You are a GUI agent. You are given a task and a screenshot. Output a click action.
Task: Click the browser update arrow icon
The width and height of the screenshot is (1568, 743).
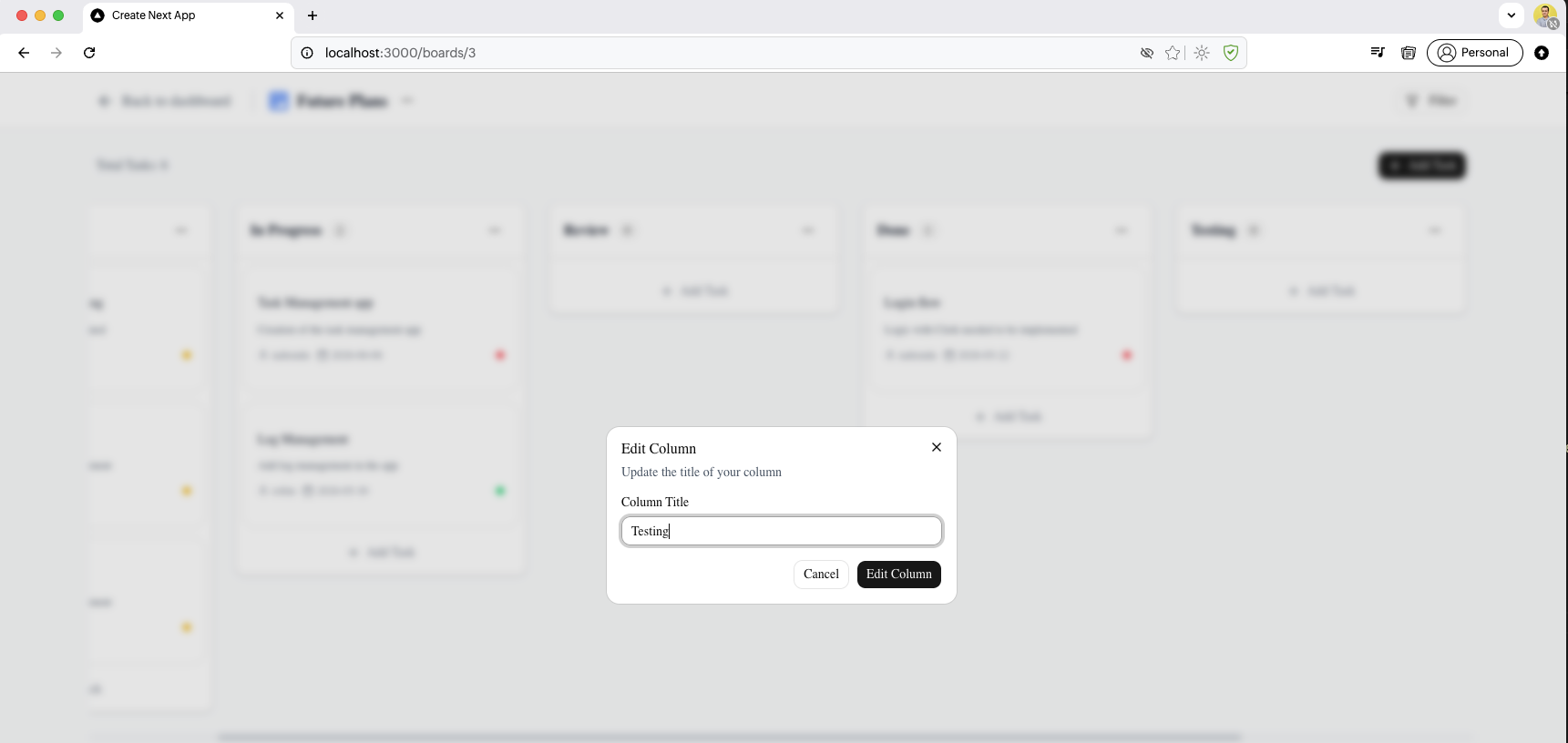[1542, 53]
